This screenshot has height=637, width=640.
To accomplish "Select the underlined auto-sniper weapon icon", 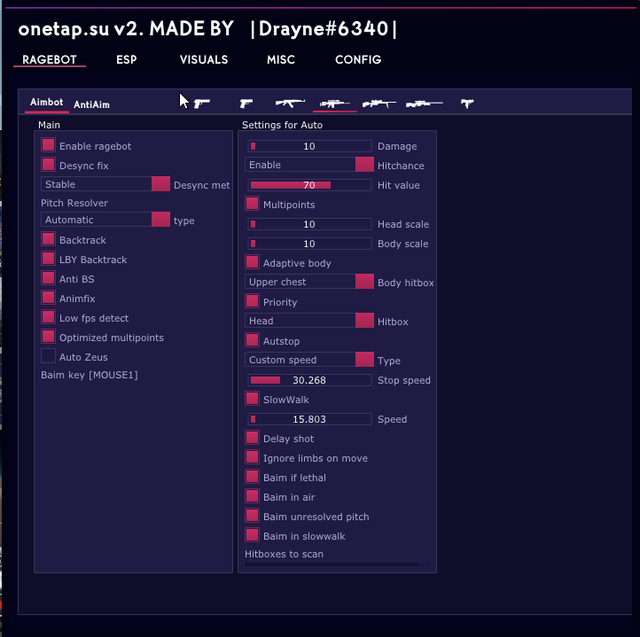I will tap(335, 103).
